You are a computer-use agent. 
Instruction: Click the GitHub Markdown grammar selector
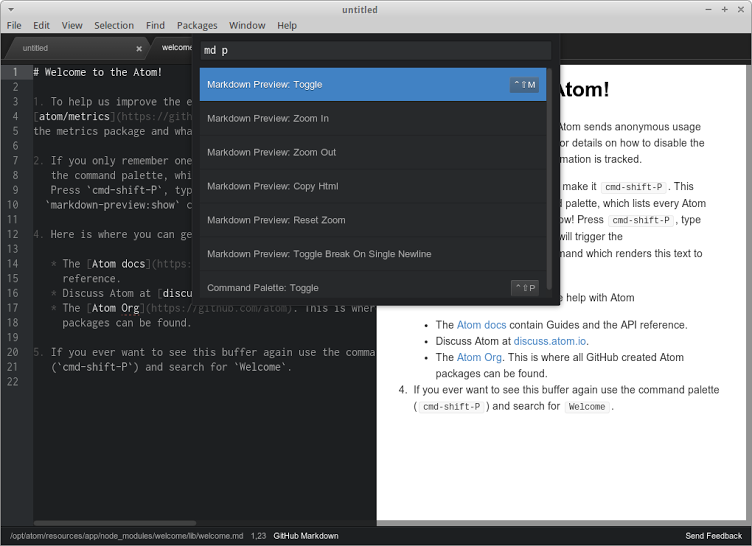pos(306,536)
